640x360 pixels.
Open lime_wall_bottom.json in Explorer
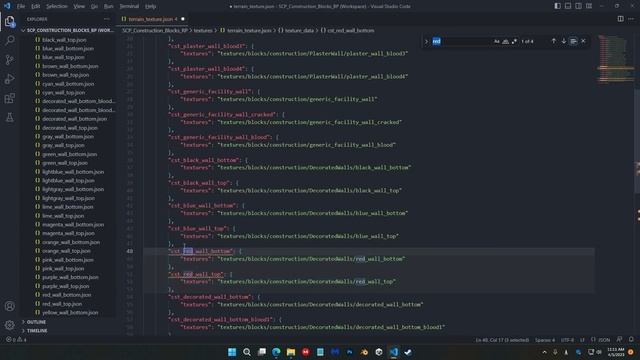[x=68, y=207]
